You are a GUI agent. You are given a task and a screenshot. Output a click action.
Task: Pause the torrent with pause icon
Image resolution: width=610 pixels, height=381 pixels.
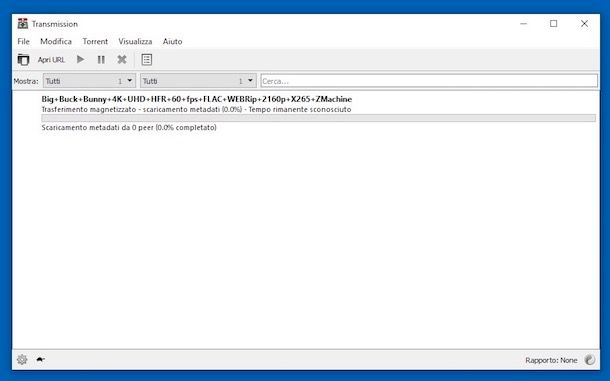[101, 60]
